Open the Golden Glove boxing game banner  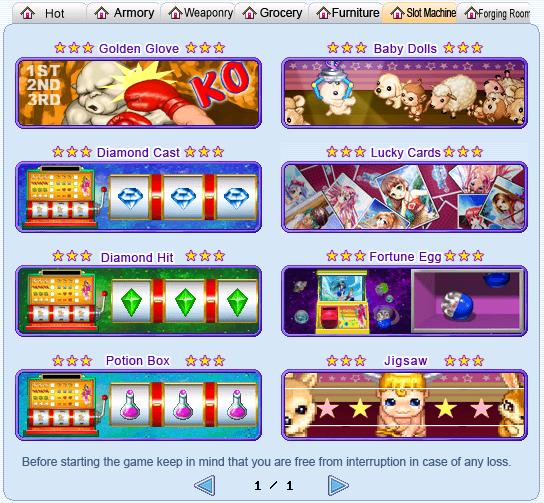(138, 93)
